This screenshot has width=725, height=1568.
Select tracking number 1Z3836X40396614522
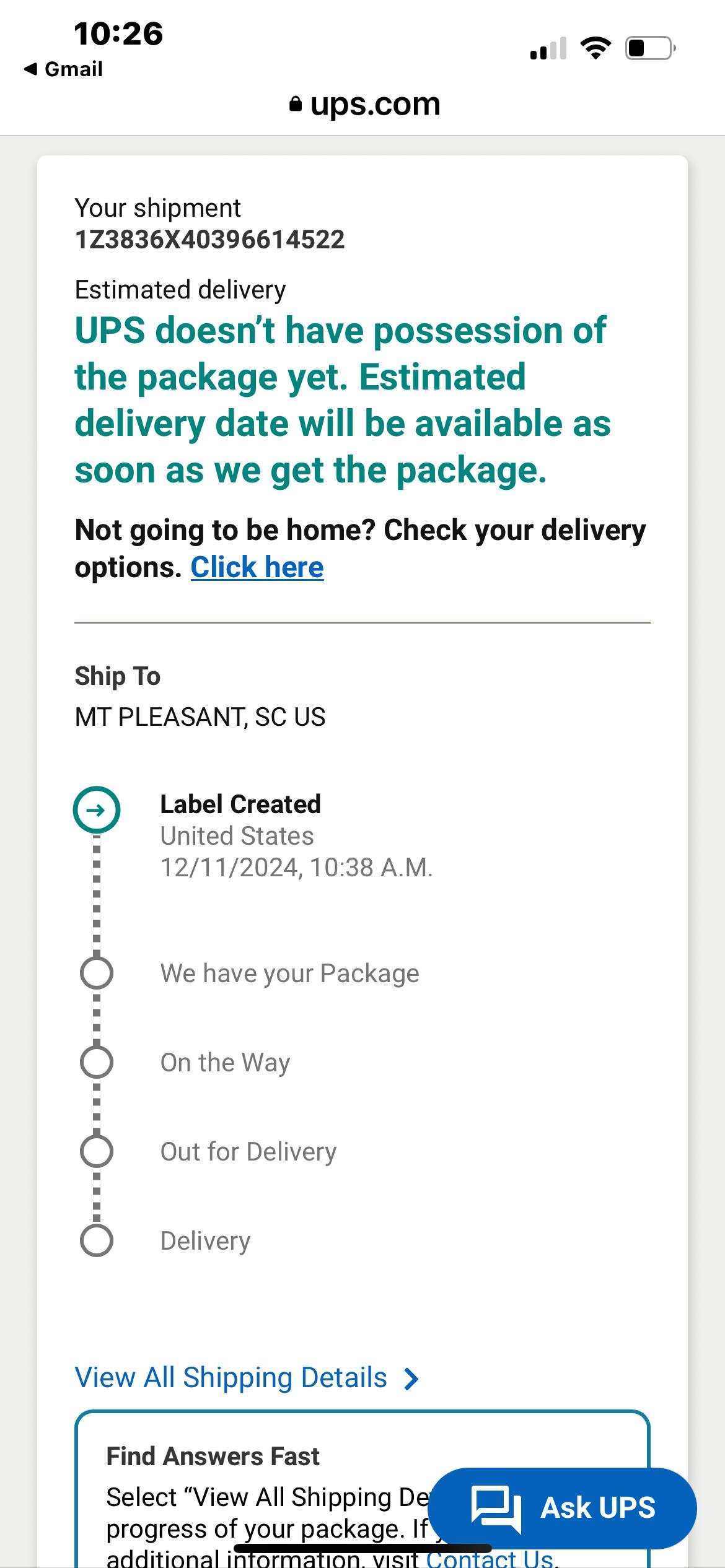click(x=209, y=240)
